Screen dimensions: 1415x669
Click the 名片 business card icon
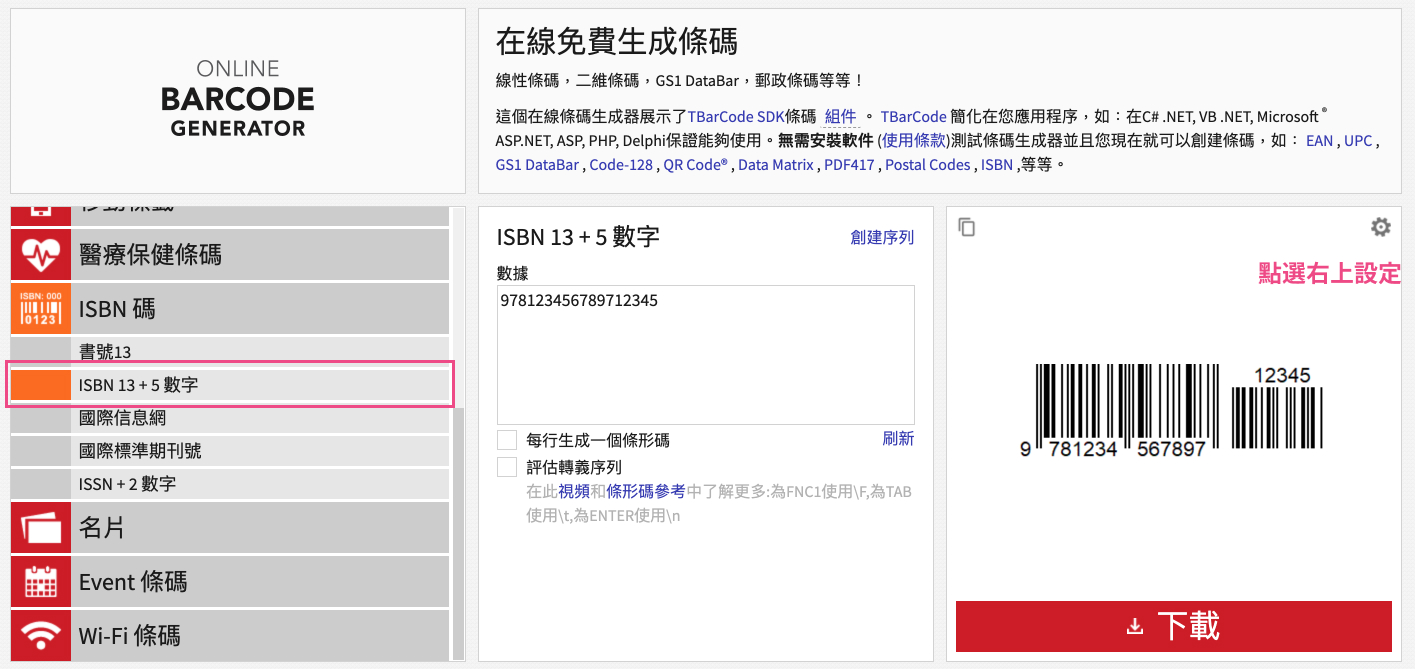click(x=41, y=527)
